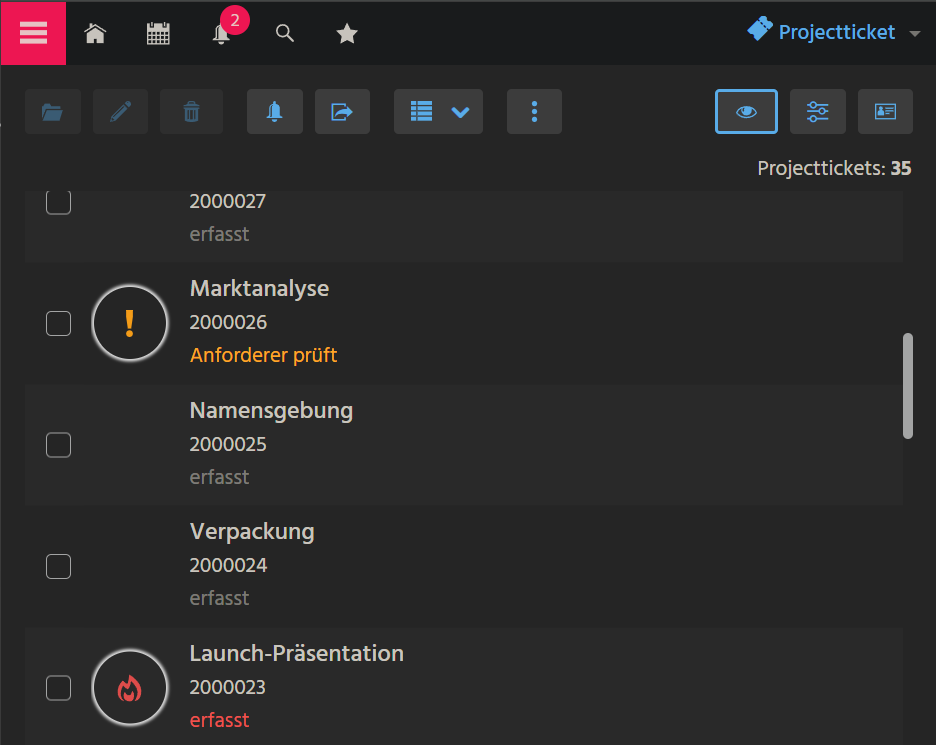The image size is (936, 745).
Task: Select the Namensgebung ticket checkbox
Action: point(59,445)
